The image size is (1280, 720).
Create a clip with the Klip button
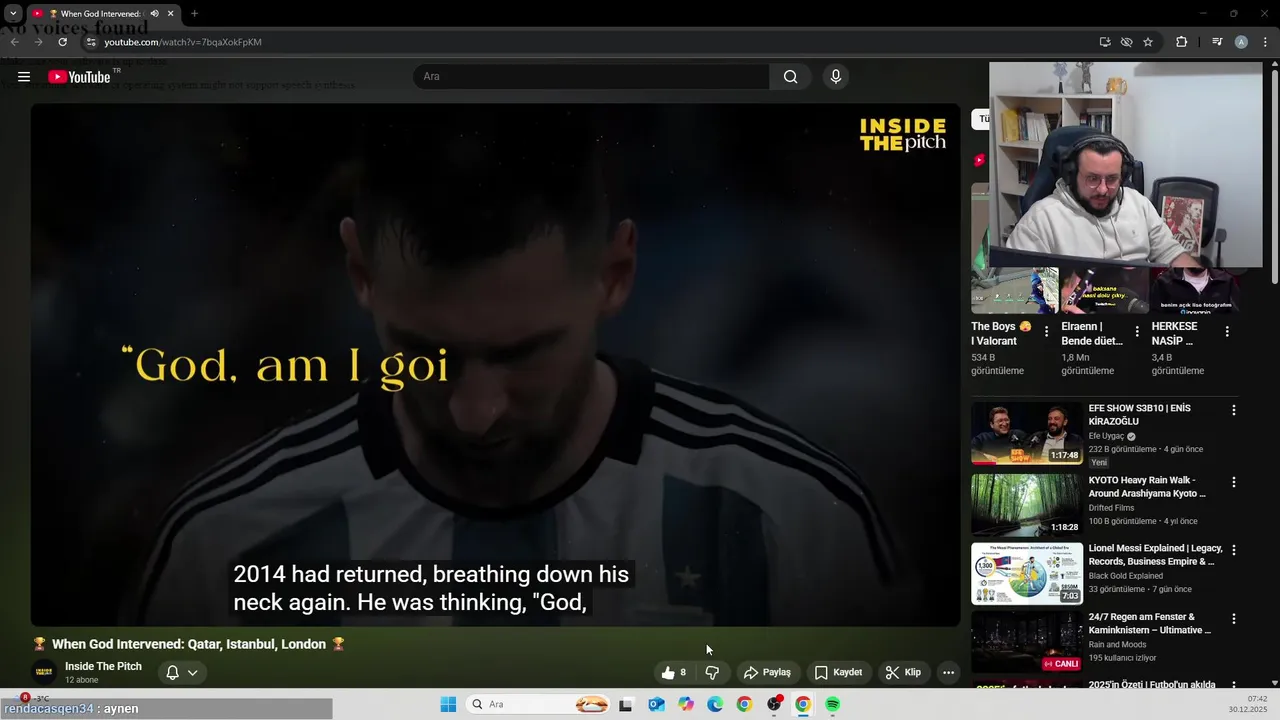[903, 672]
